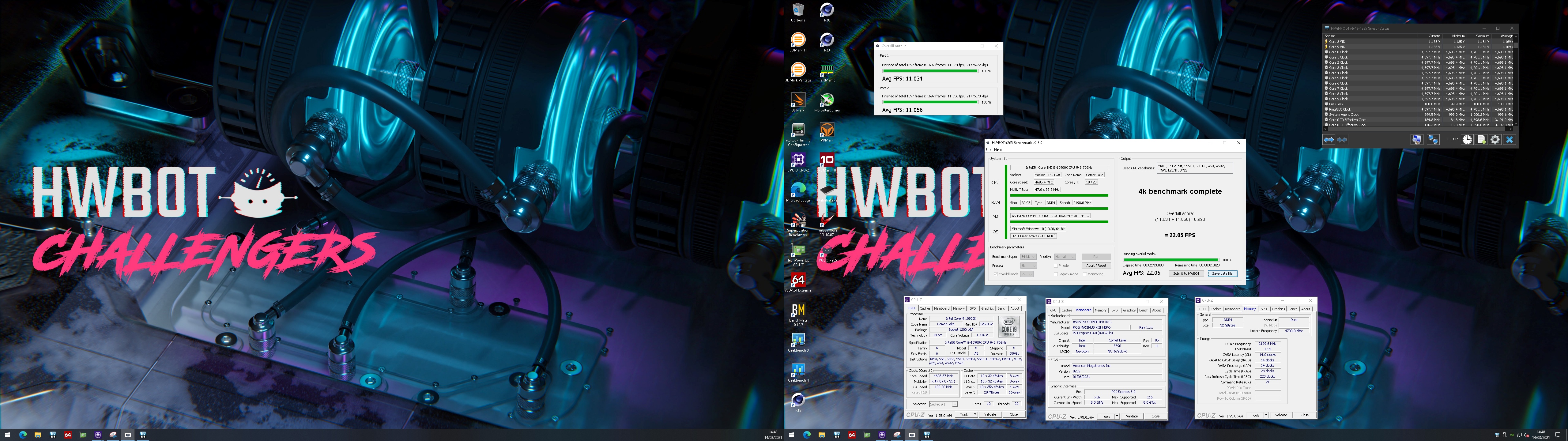Select the Bus Clock row in HWiNFO
This screenshot has width=1568, height=441.
[1418, 104]
